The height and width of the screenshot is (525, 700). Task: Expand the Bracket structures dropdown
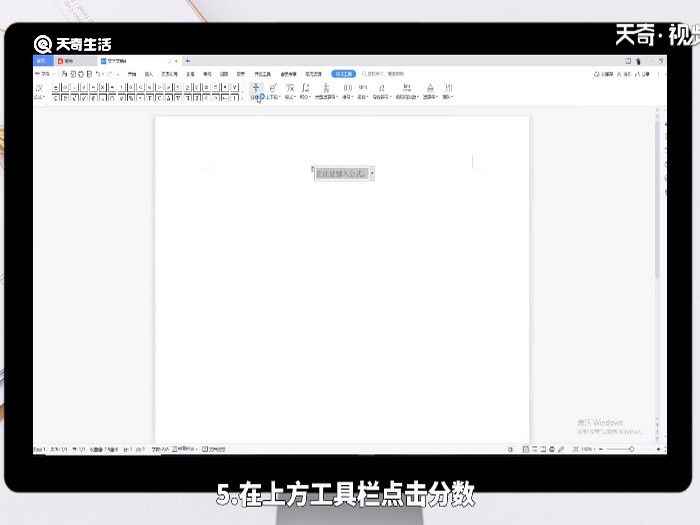pos(348,91)
